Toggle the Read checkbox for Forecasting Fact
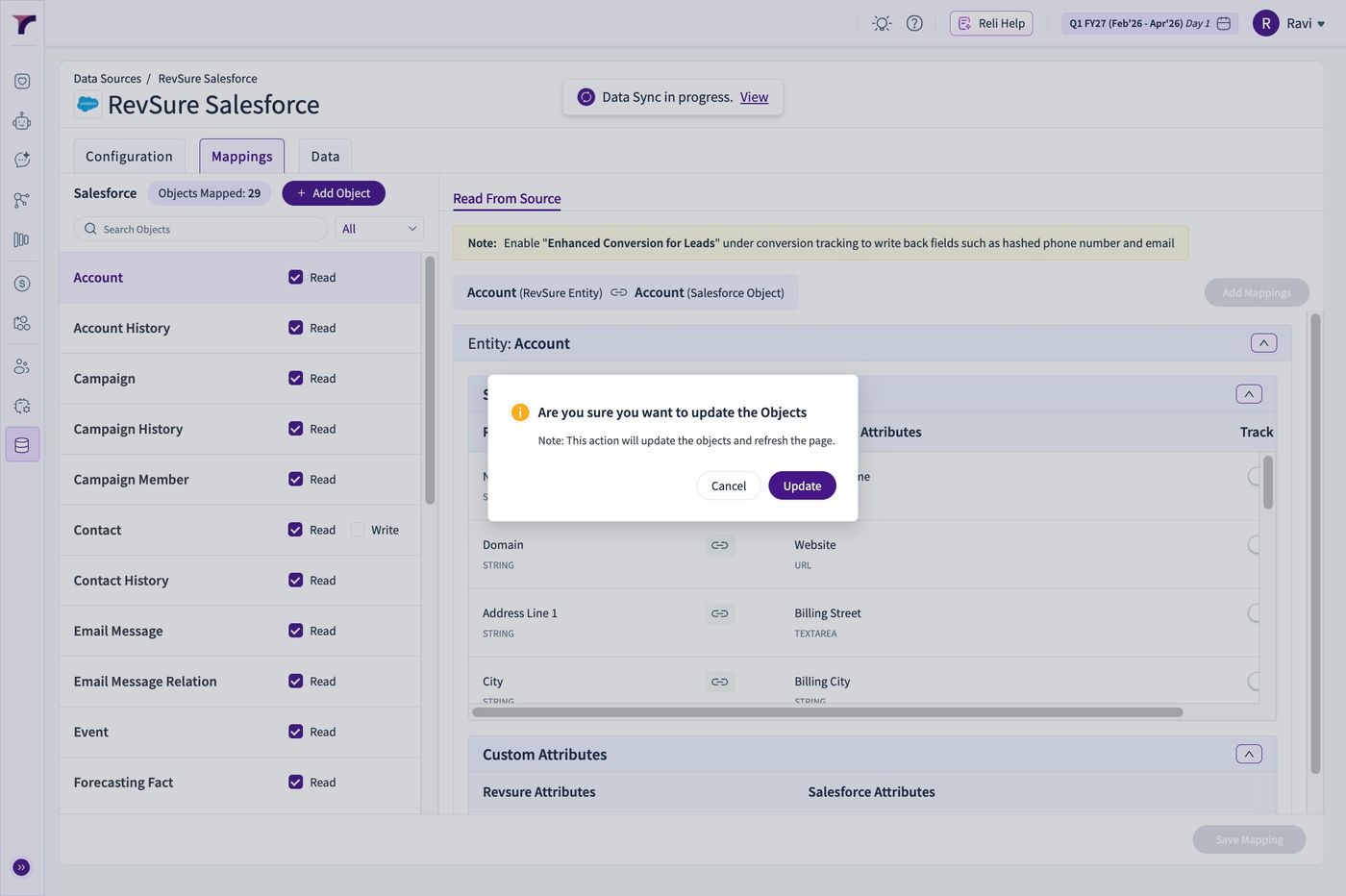 [x=295, y=782]
